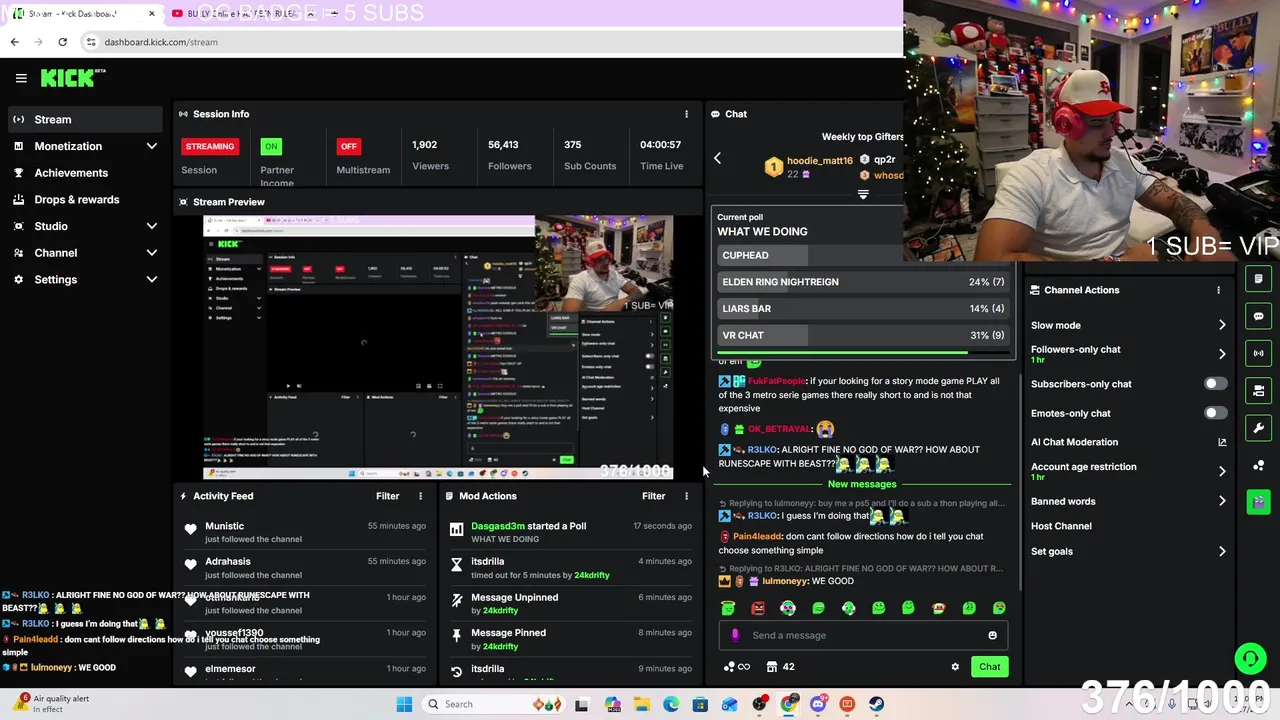The width and height of the screenshot is (1280, 720).
Task: Open the Activity Feed three-dot menu
Action: coord(420,496)
